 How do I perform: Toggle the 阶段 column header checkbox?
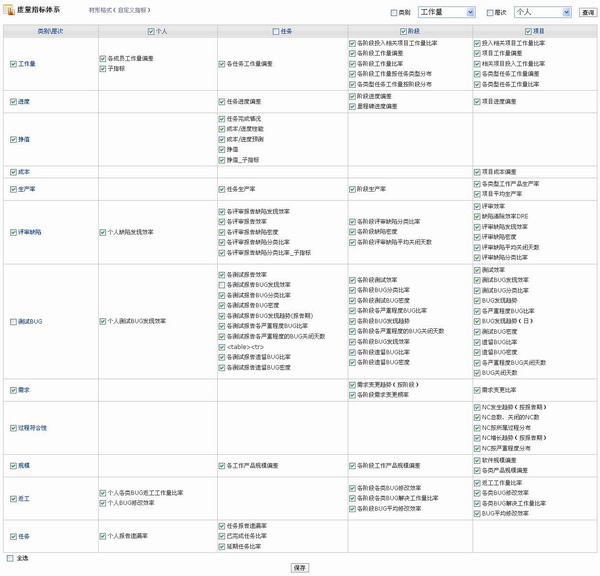[402, 32]
